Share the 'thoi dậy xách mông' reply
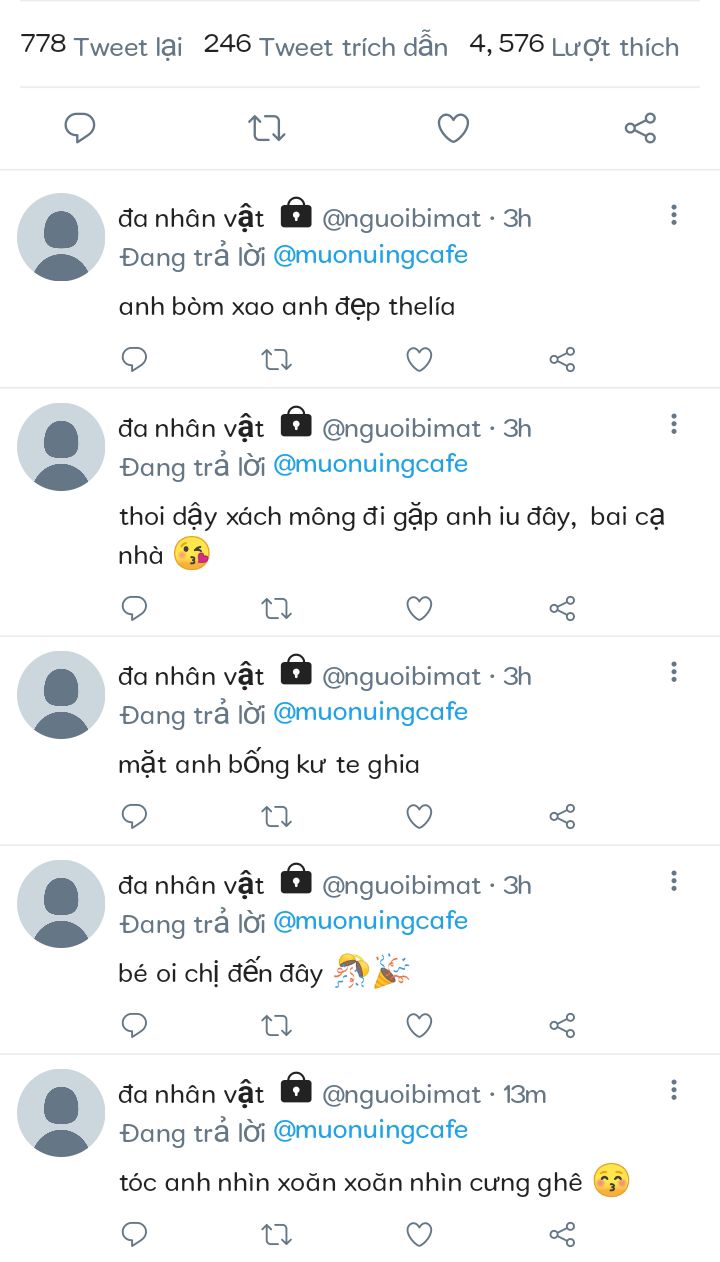The width and height of the screenshot is (720, 1262). pyautogui.click(x=562, y=608)
